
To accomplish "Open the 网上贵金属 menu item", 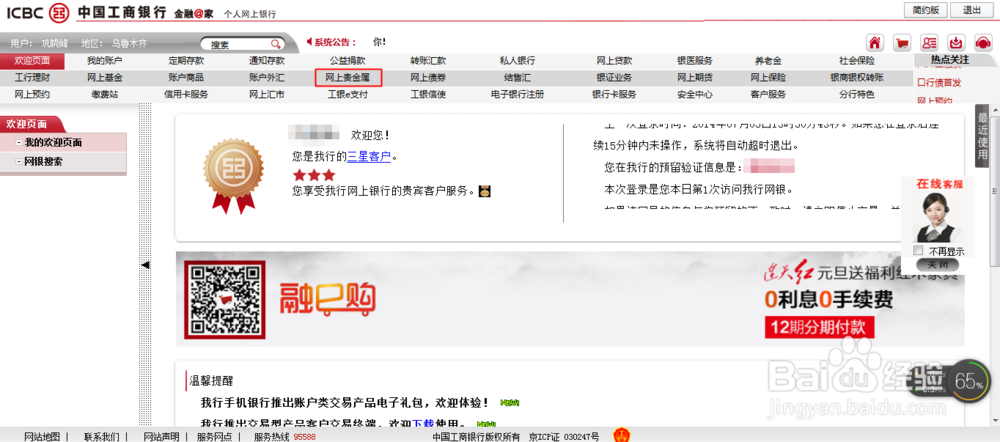I will [x=349, y=78].
